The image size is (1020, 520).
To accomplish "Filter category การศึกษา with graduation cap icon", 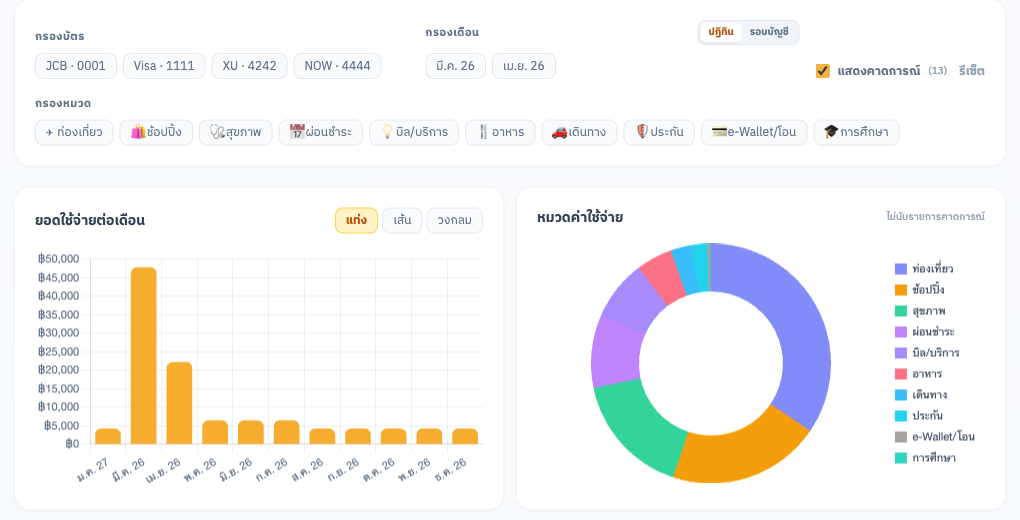I will coord(856,132).
